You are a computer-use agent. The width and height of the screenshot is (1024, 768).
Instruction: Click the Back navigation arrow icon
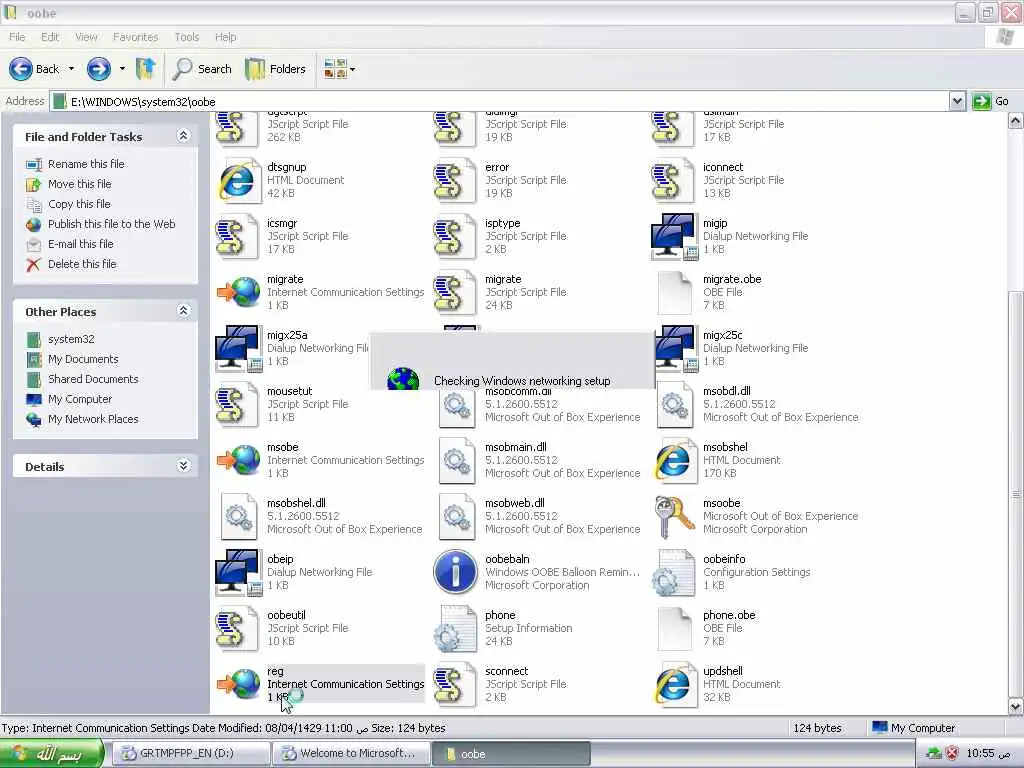pyautogui.click(x=21, y=69)
